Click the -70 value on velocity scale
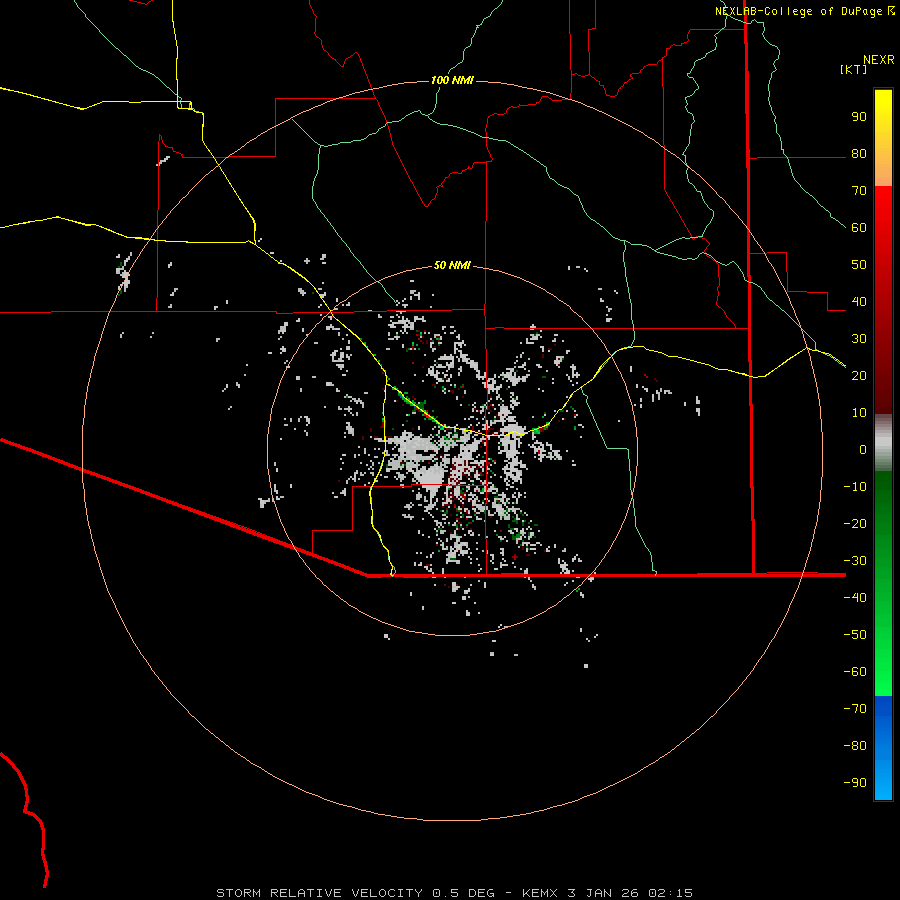 (x=855, y=708)
